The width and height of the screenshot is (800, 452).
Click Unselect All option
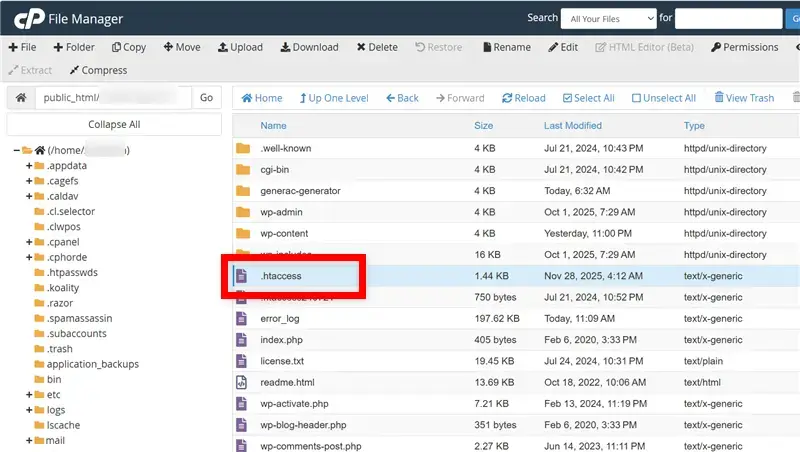tap(663, 98)
